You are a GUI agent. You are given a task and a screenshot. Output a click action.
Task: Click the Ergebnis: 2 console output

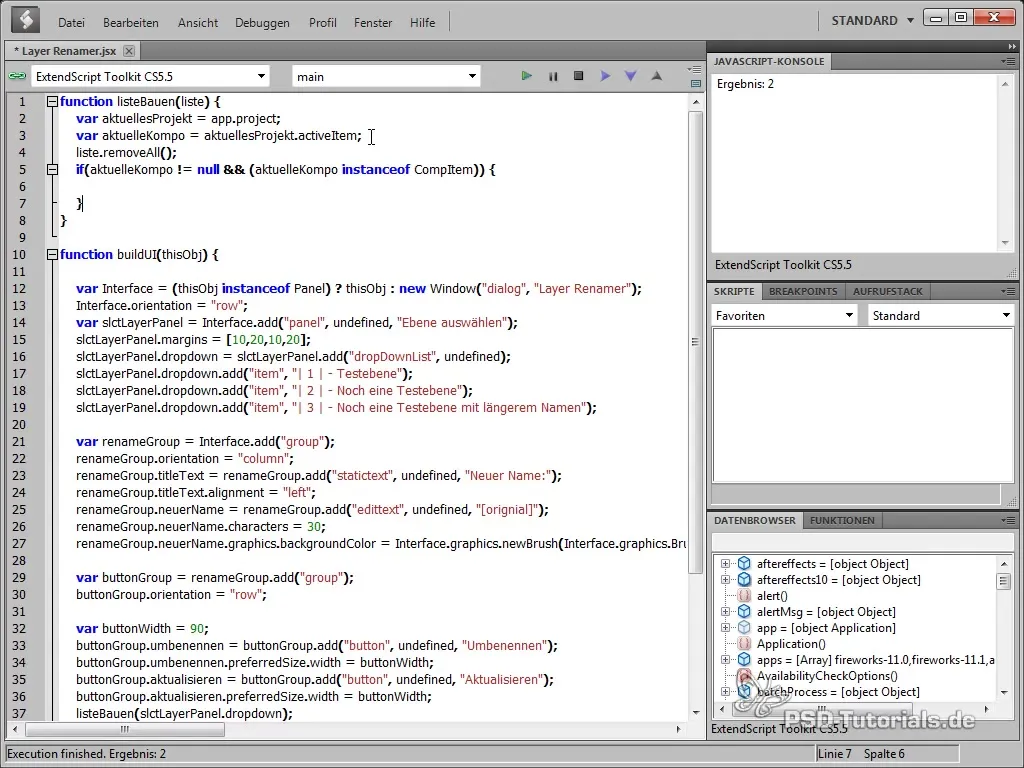click(745, 84)
